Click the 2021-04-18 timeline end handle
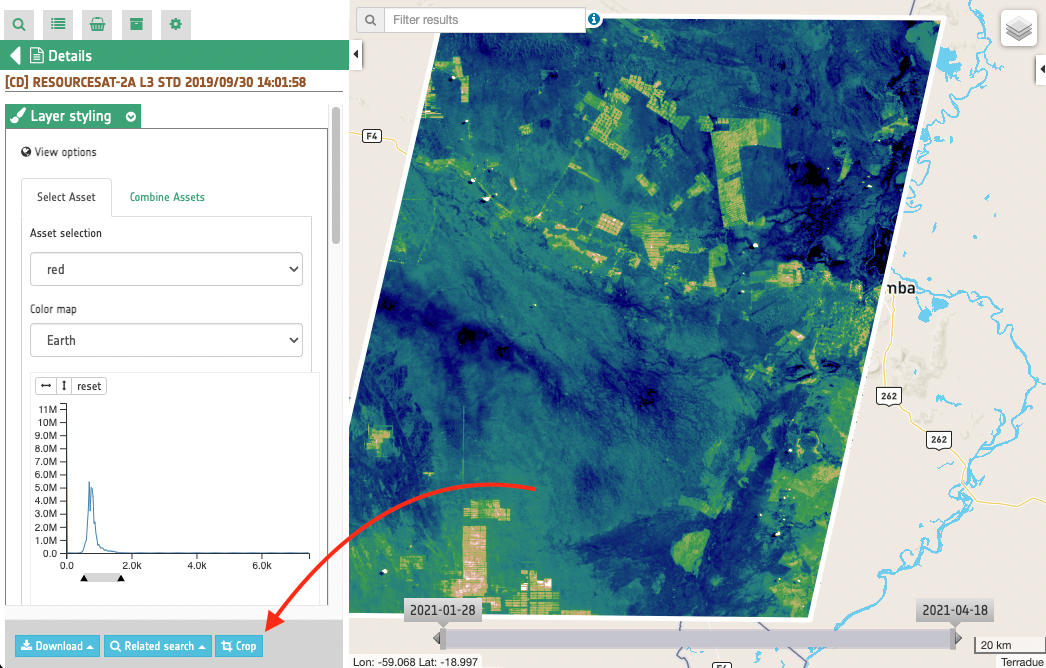Viewport: 1046px width, 668px height. click(955, 611)
